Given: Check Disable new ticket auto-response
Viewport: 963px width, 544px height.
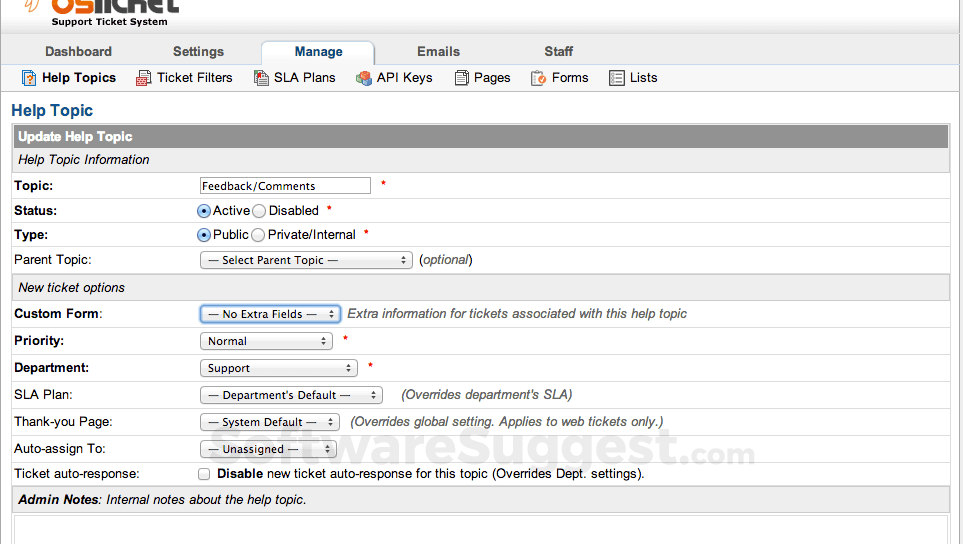Looking at the screenshot, I should [x=204, y=474].
